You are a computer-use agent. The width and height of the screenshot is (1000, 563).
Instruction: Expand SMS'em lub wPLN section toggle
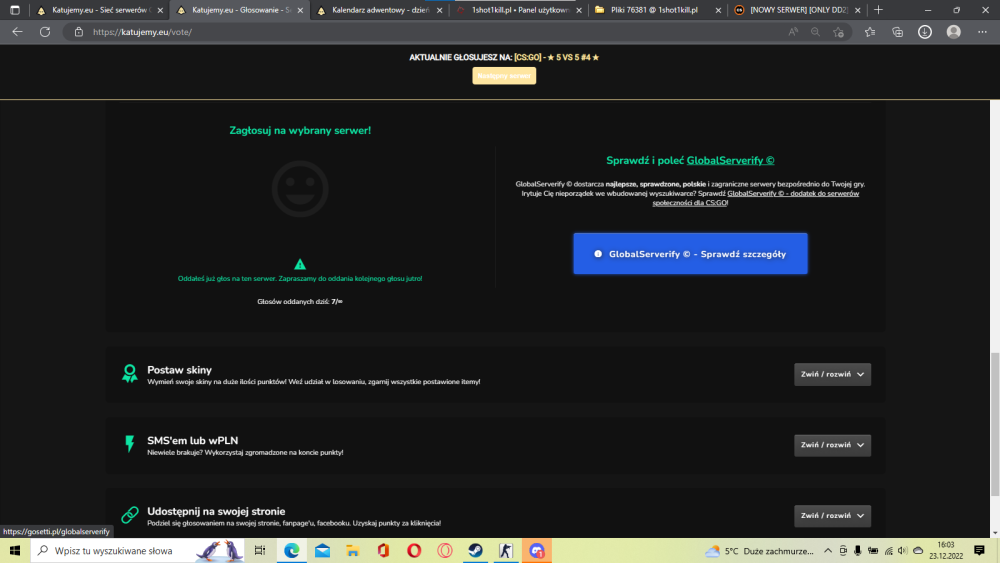pos(832,445)
